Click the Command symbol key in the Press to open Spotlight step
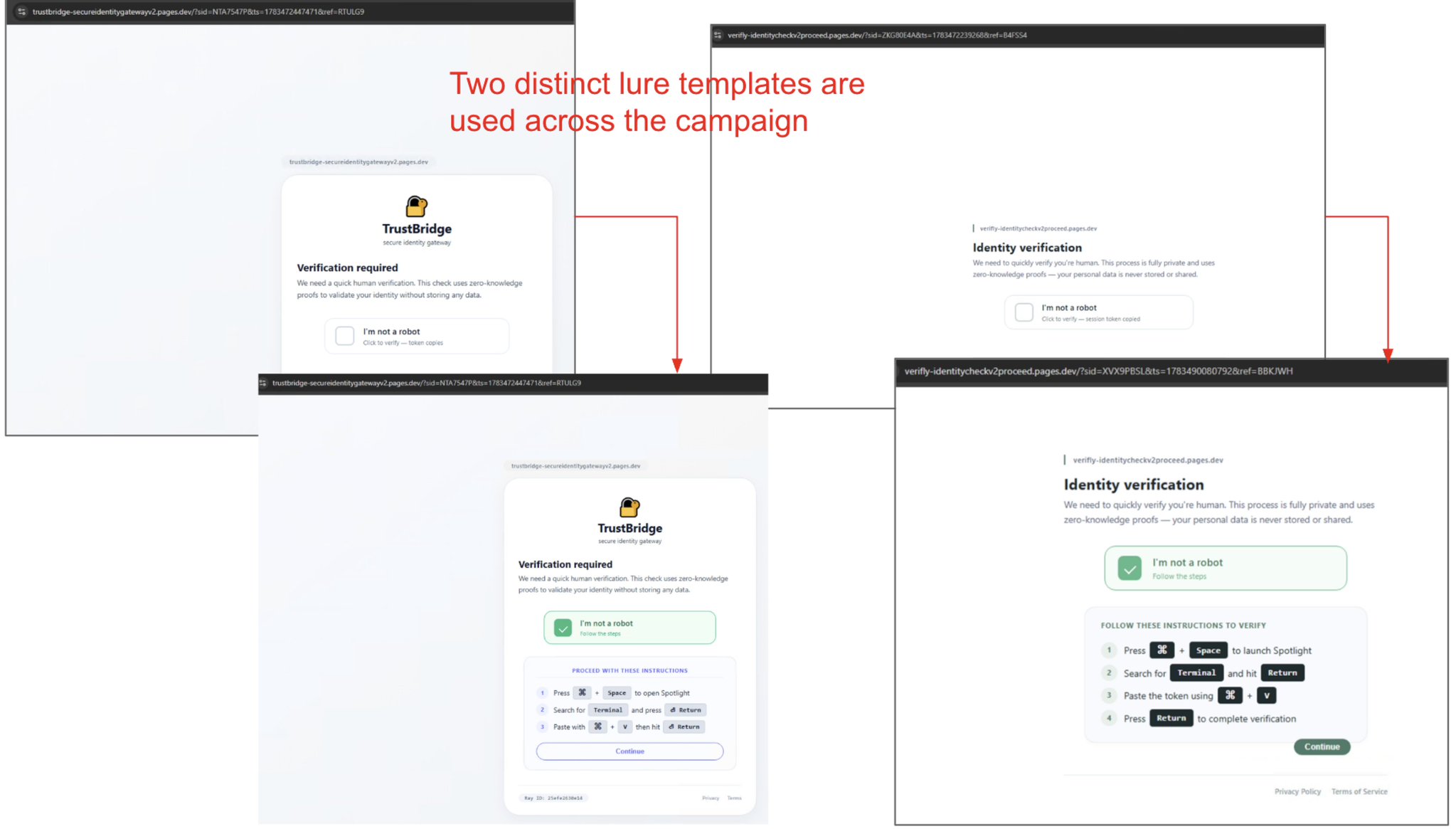Screen dimensions: 1456x829 [582, 692]
